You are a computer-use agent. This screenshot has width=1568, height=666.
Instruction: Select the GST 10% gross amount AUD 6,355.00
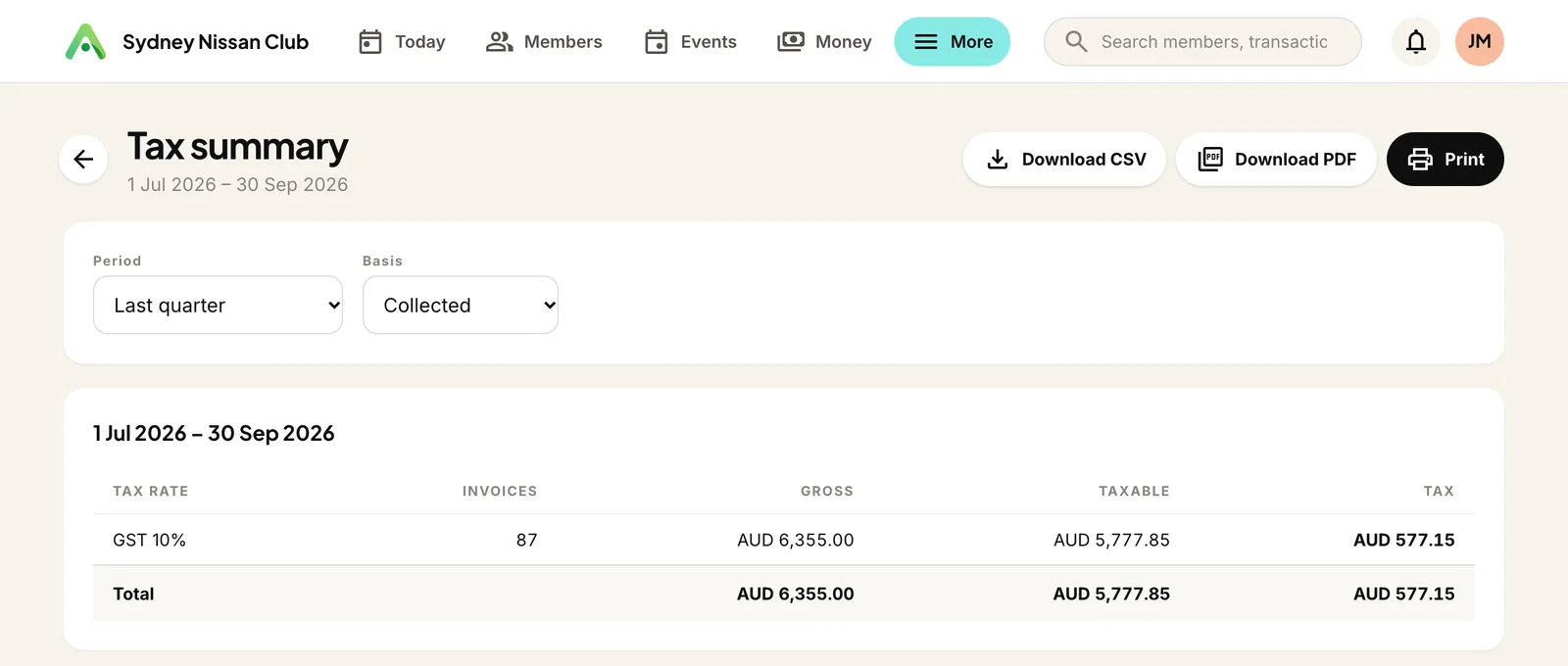pyautogui.click(x=796, y=540)
